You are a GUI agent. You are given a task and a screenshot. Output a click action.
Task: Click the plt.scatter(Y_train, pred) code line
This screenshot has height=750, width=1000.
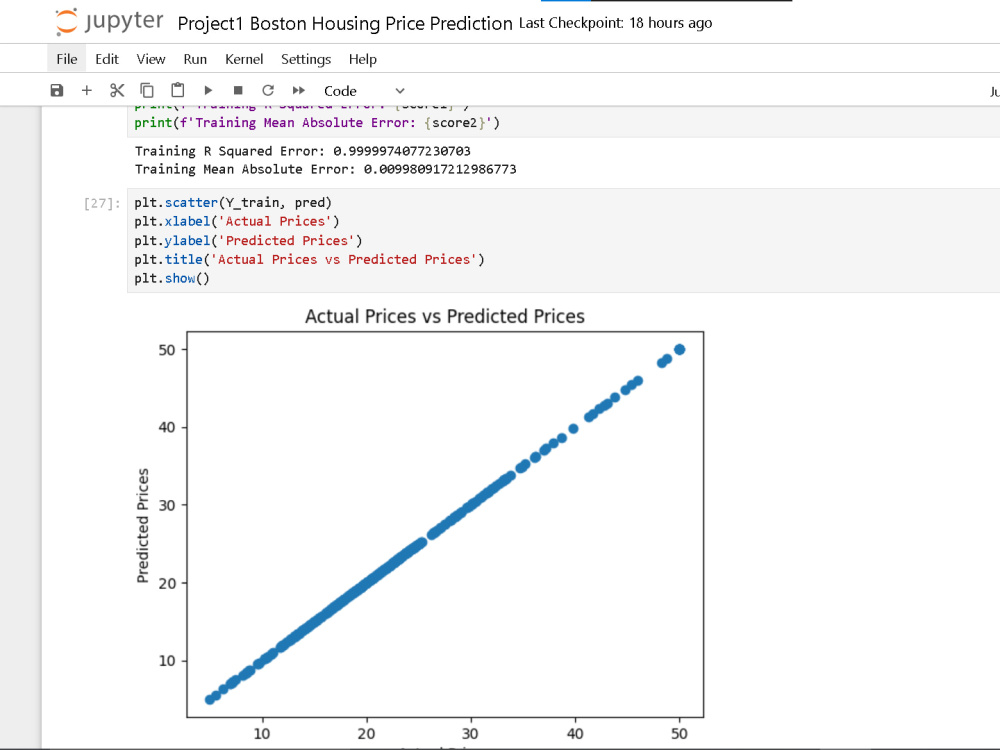233,203
